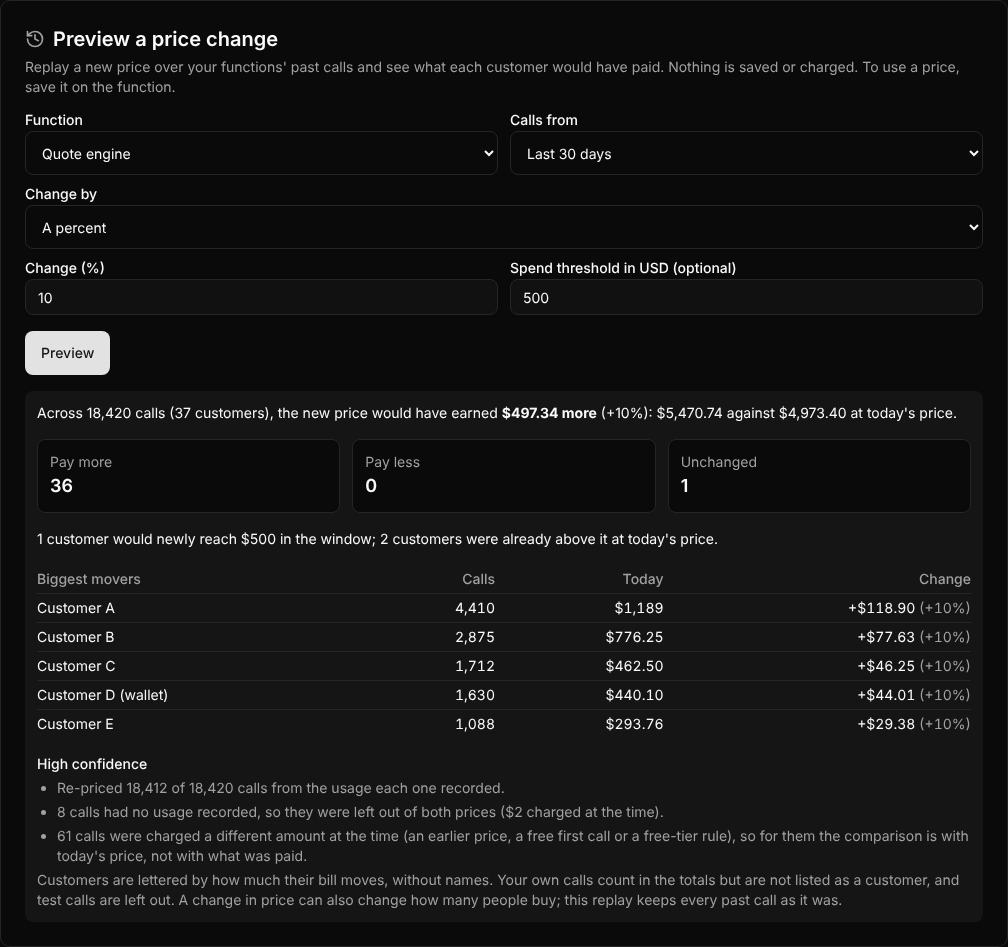
Task: Click the Change (%) input field
Action: [261, 297]
